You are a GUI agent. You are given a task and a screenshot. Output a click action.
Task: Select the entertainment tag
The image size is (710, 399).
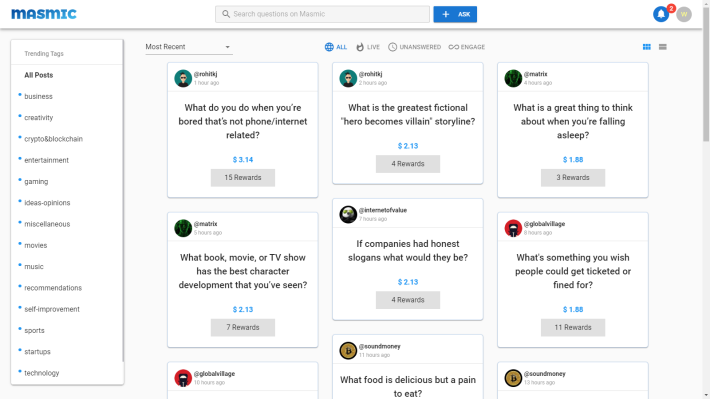46,160
